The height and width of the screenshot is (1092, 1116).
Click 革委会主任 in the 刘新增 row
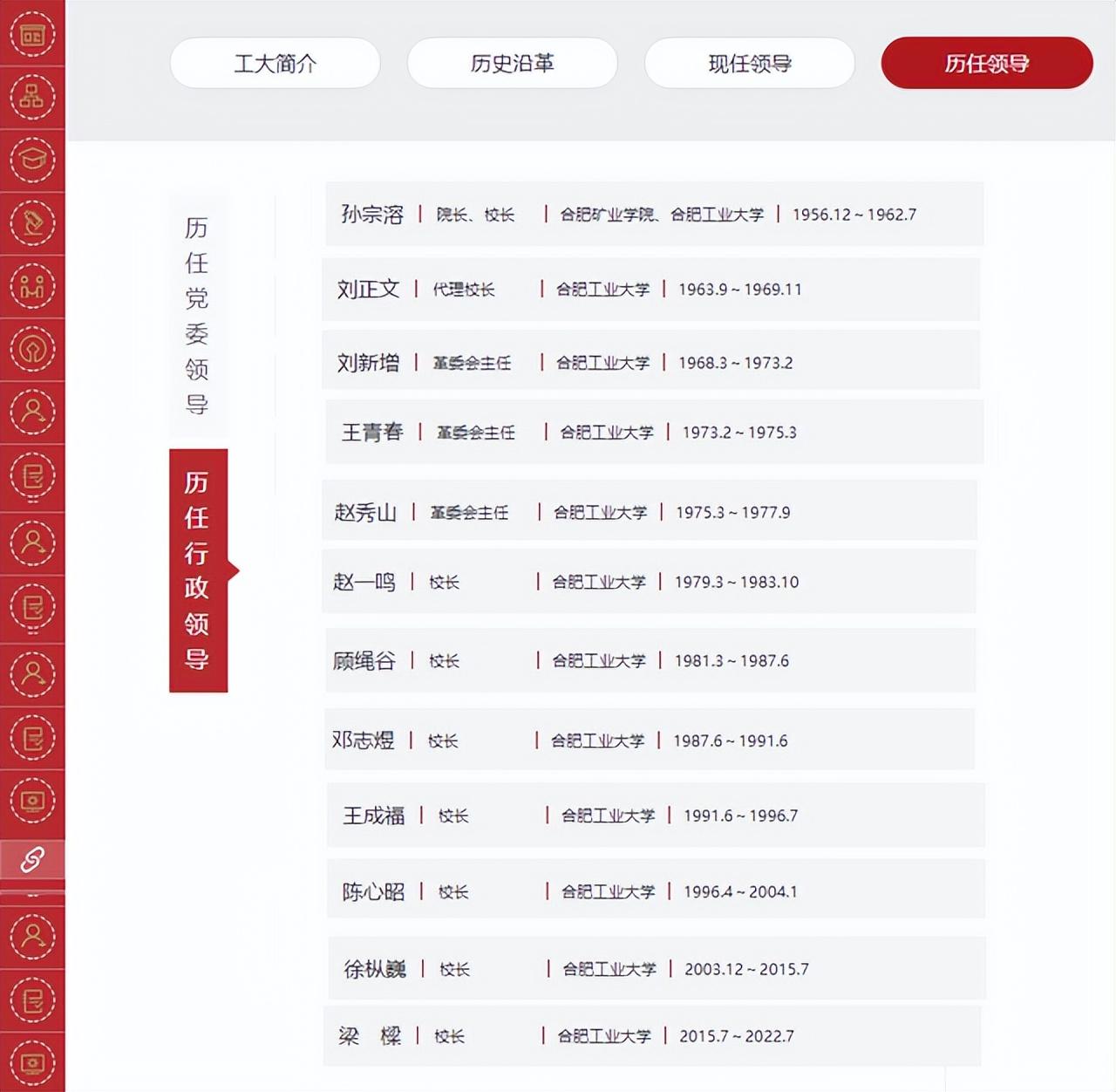(473, 363)
